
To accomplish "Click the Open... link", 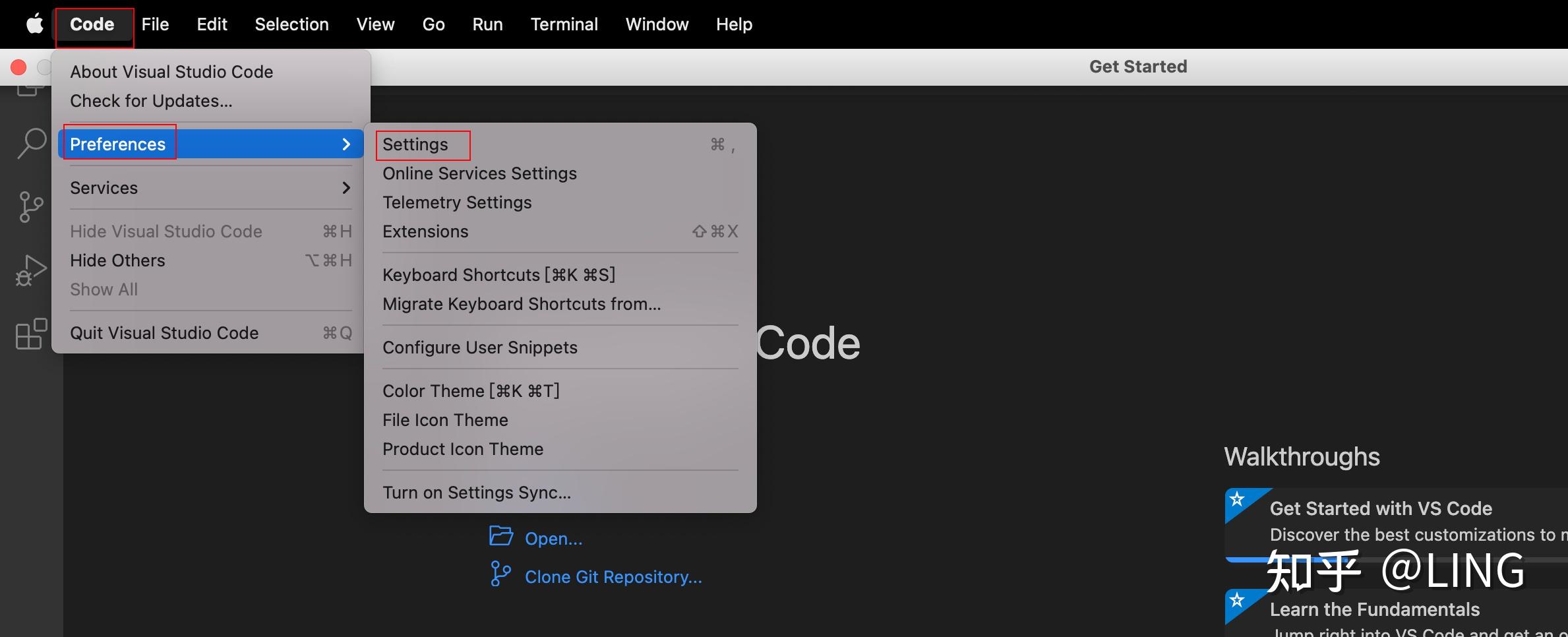I will [x=553, y=539].
